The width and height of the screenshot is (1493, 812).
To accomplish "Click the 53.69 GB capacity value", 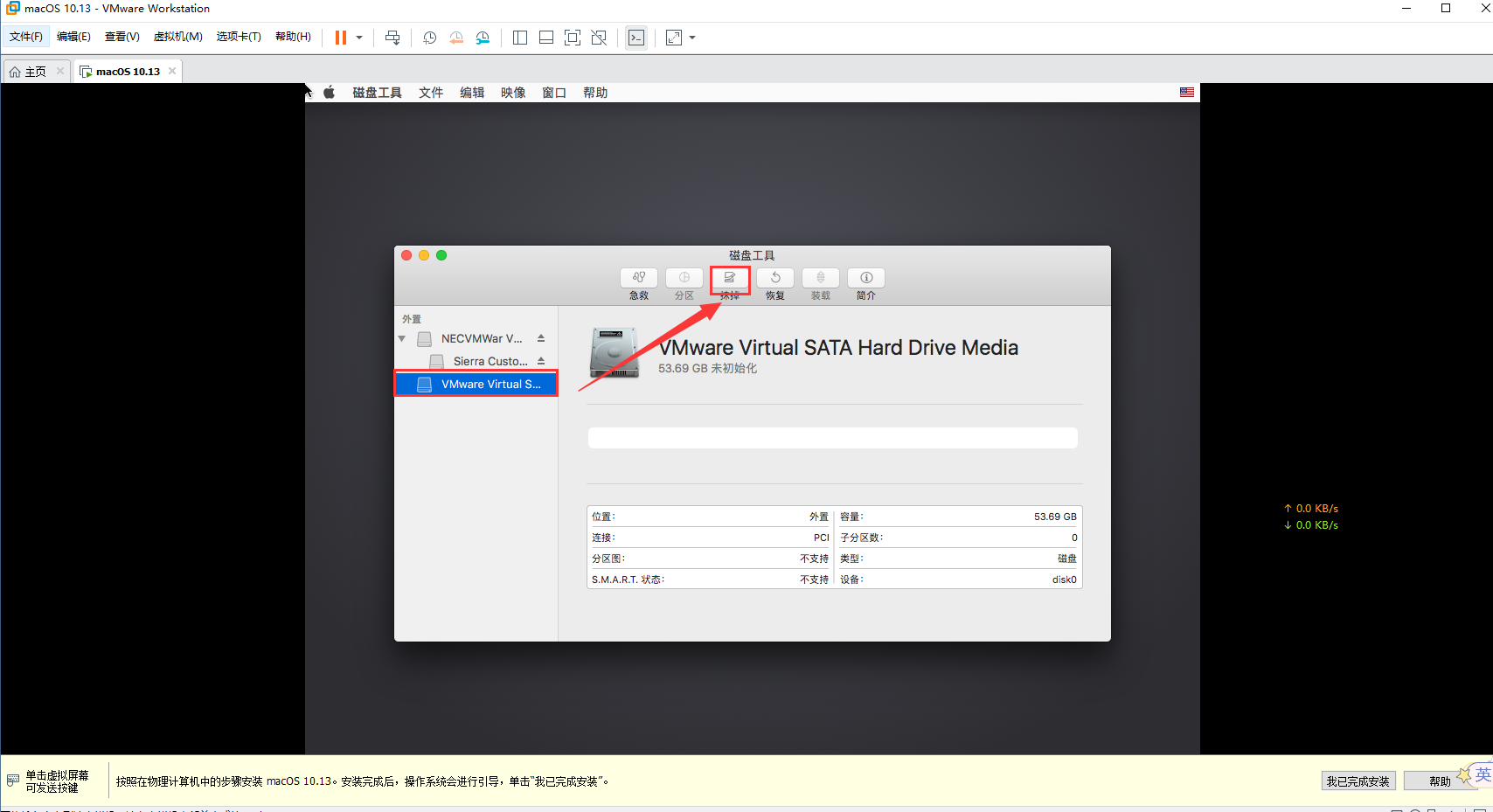I will coord(1055,517).
